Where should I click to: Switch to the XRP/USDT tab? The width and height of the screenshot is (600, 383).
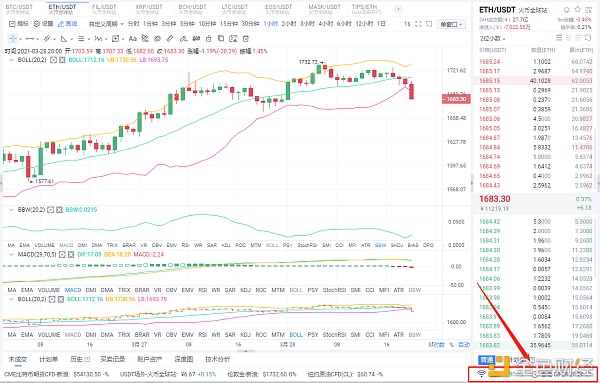(148, 9)
